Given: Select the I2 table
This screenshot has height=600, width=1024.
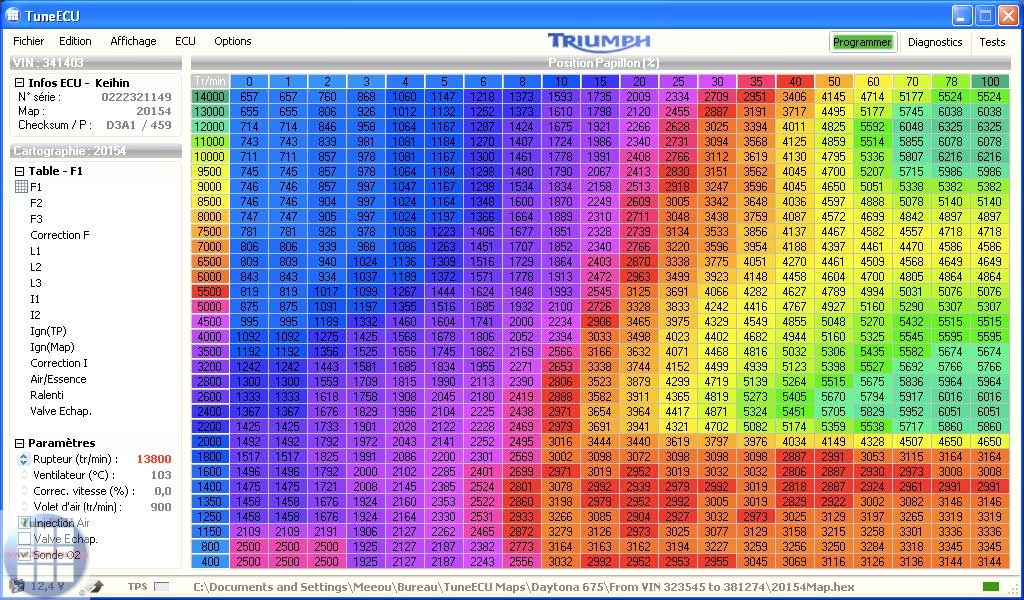Looking at the screenshot, I should point(35,315).
